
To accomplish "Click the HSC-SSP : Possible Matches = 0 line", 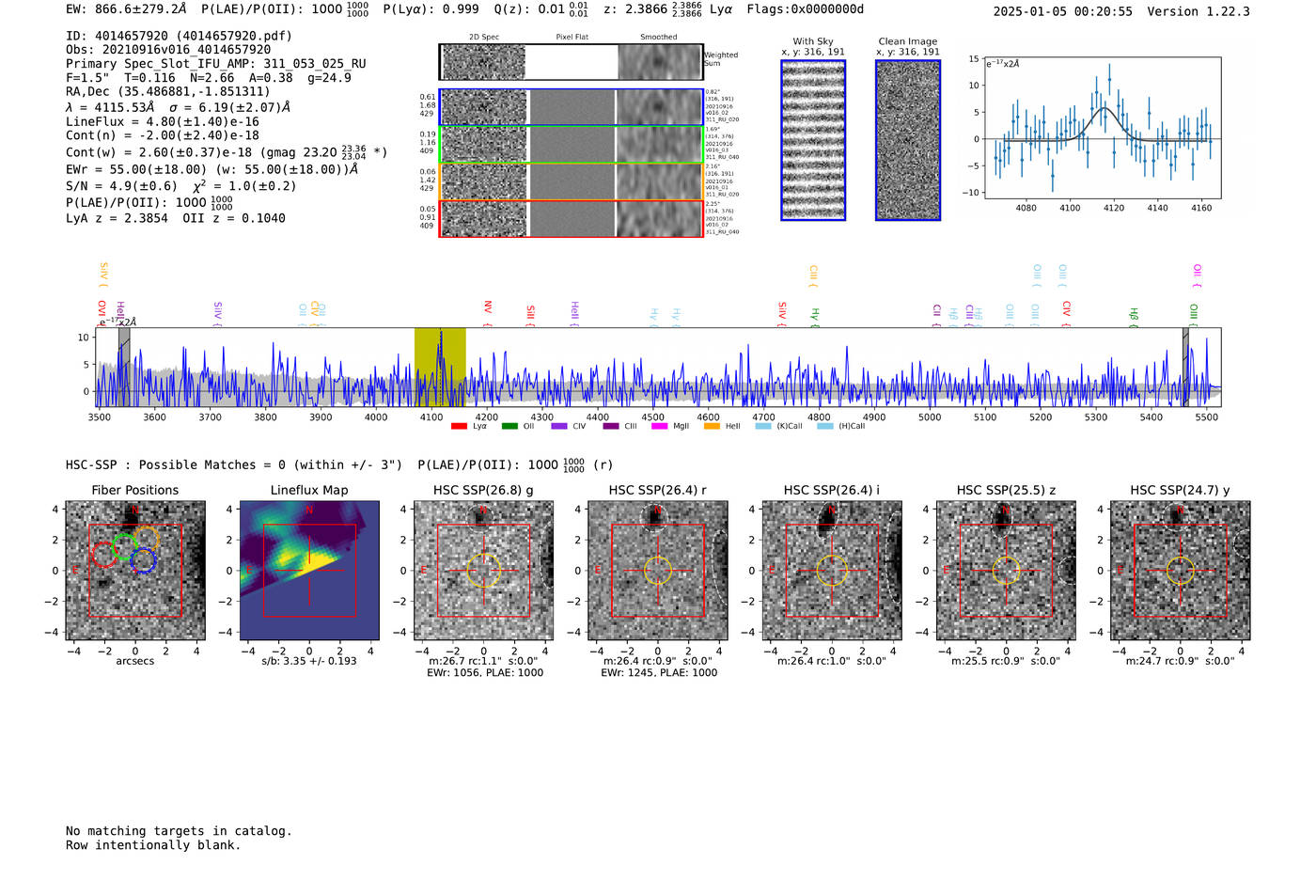I will click(338, 464).
